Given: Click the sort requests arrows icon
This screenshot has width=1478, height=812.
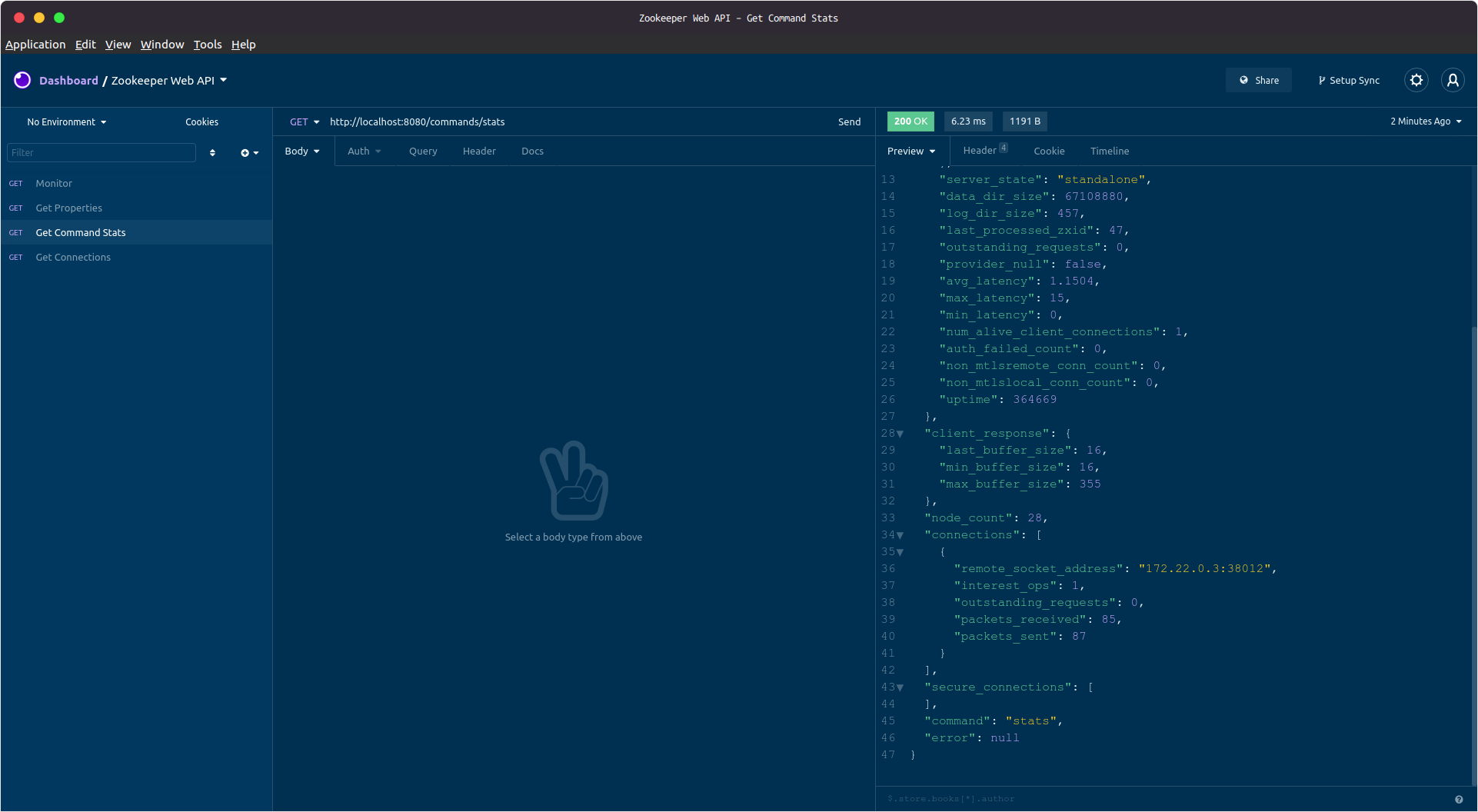Looking at the screenshot, I should 212,152.
